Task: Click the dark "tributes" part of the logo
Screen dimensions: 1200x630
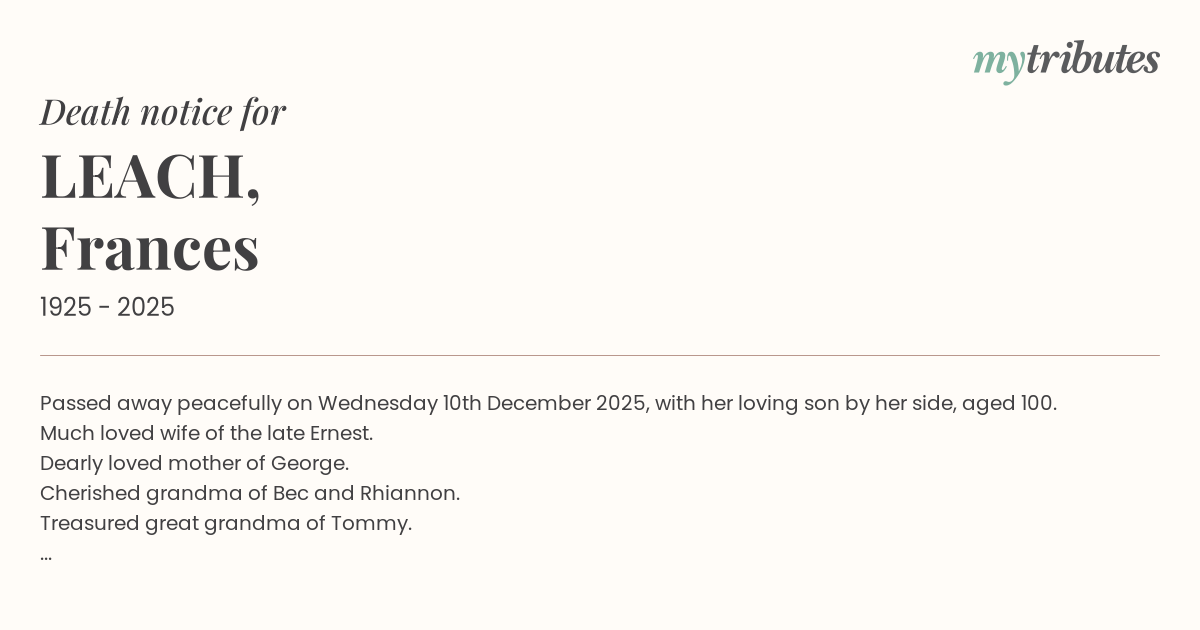Action: click(1092, 60)
